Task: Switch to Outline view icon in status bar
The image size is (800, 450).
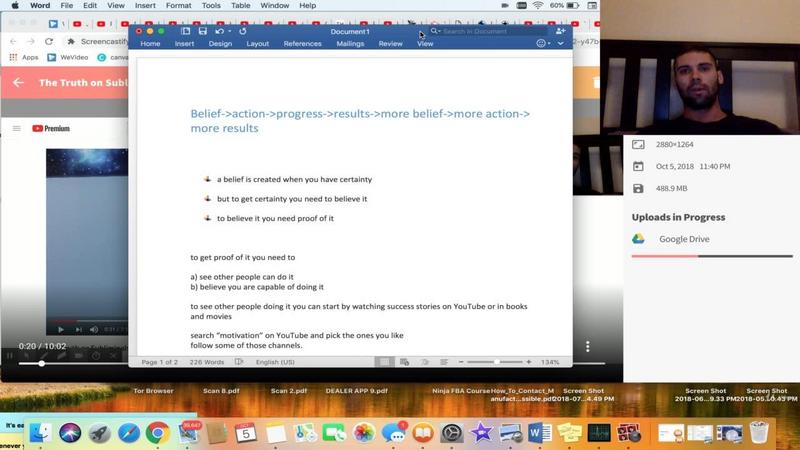Action: [x=424, y=362]
